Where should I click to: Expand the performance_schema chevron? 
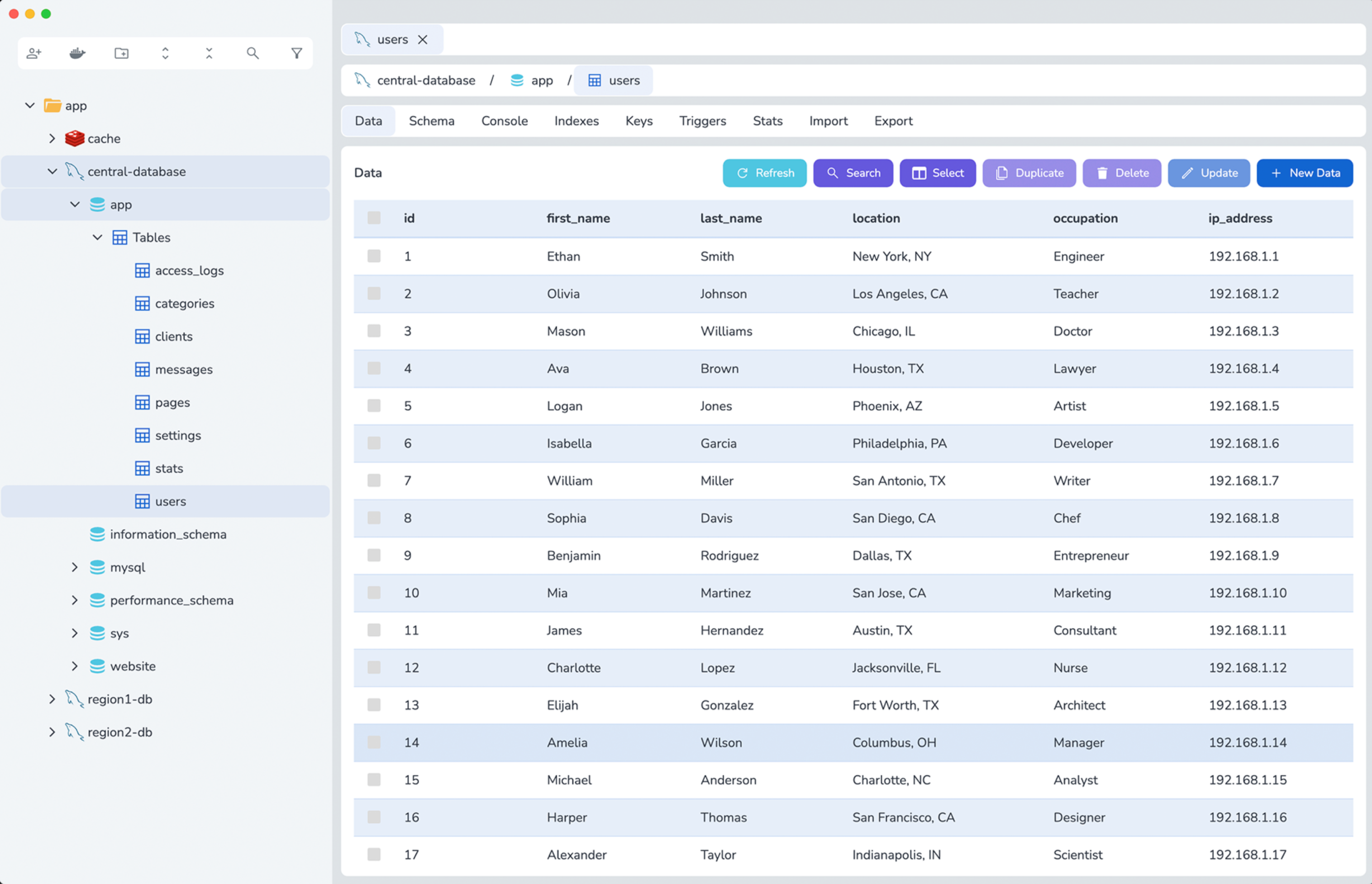coord(75,600)
